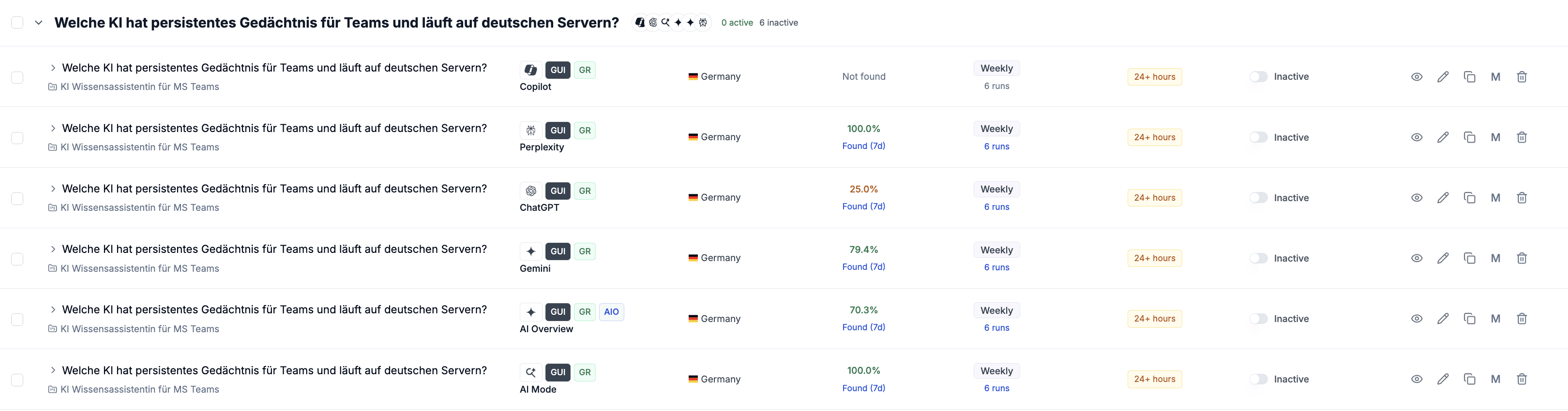Image resolution: width=1568 pixels, height=411 pixels.
Task: Select the Perplexity row checkbox
Action: 17,138
